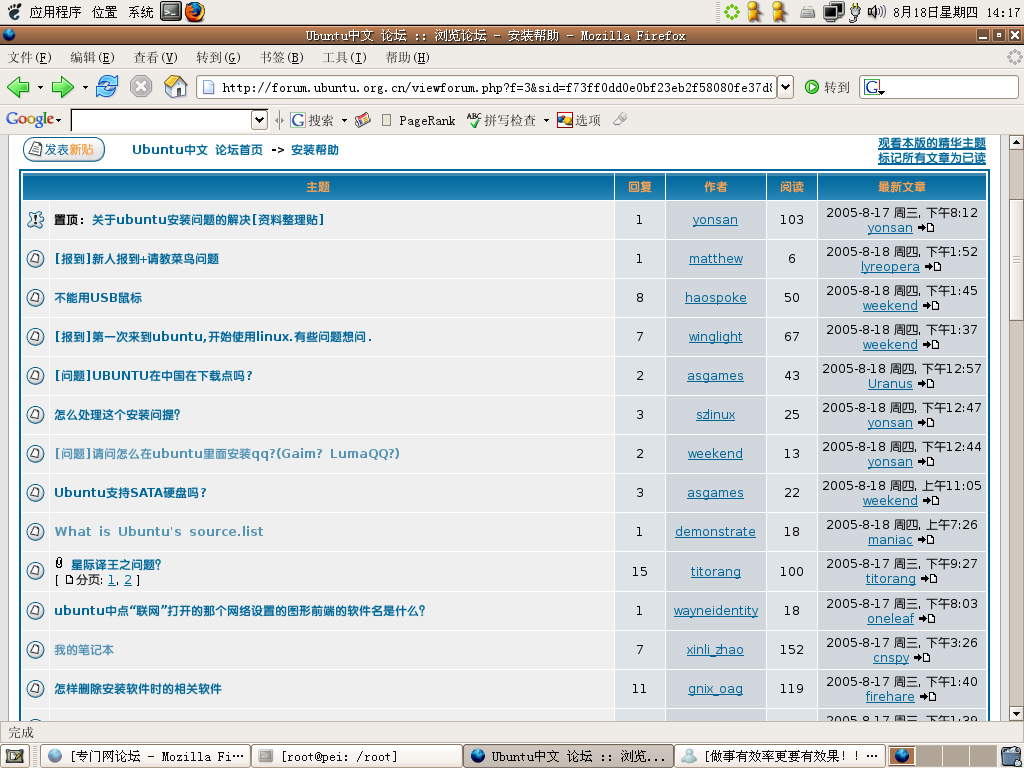Image resolution: width=1024 pixels, height=768 pixels.
Task: Switch to the [root@pei: /root] terminal window
Action: click(x=357, y=756)
